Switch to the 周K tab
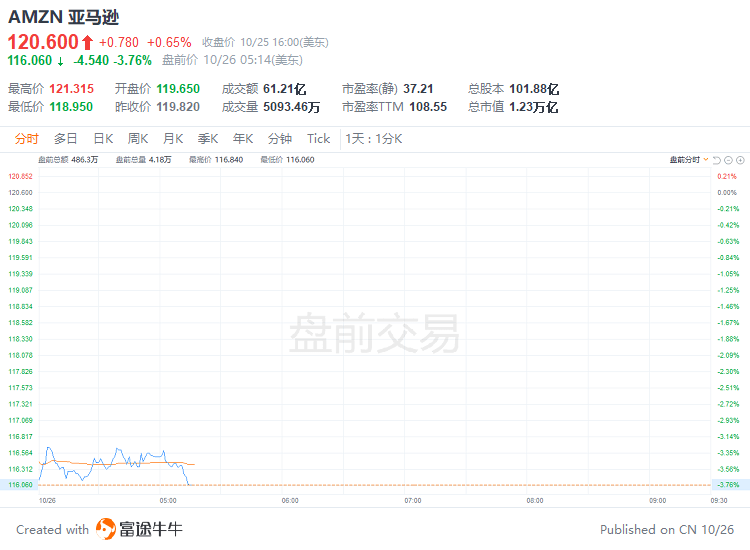The image size is (750, 550). click(138, 139)
